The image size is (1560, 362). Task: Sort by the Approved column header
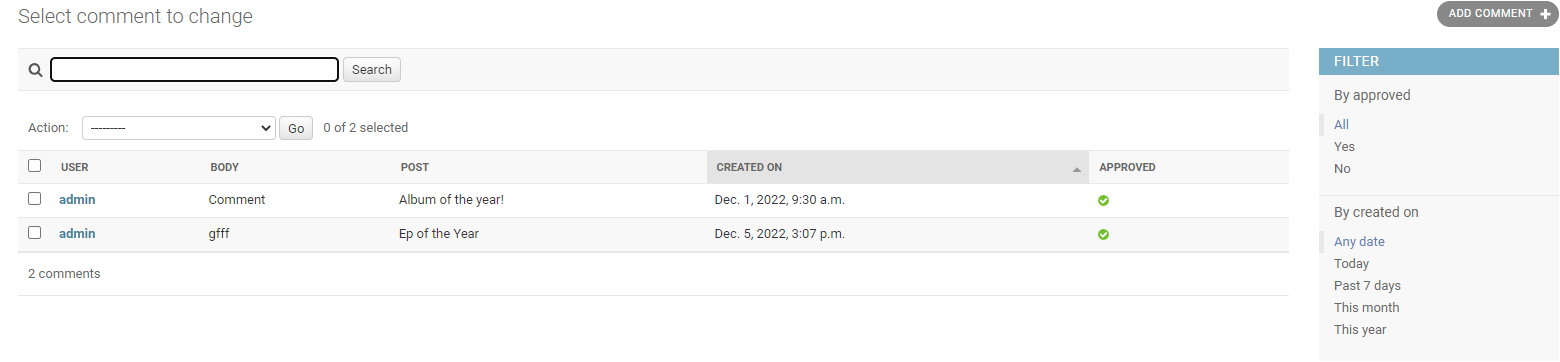(x=1127, y=167)
